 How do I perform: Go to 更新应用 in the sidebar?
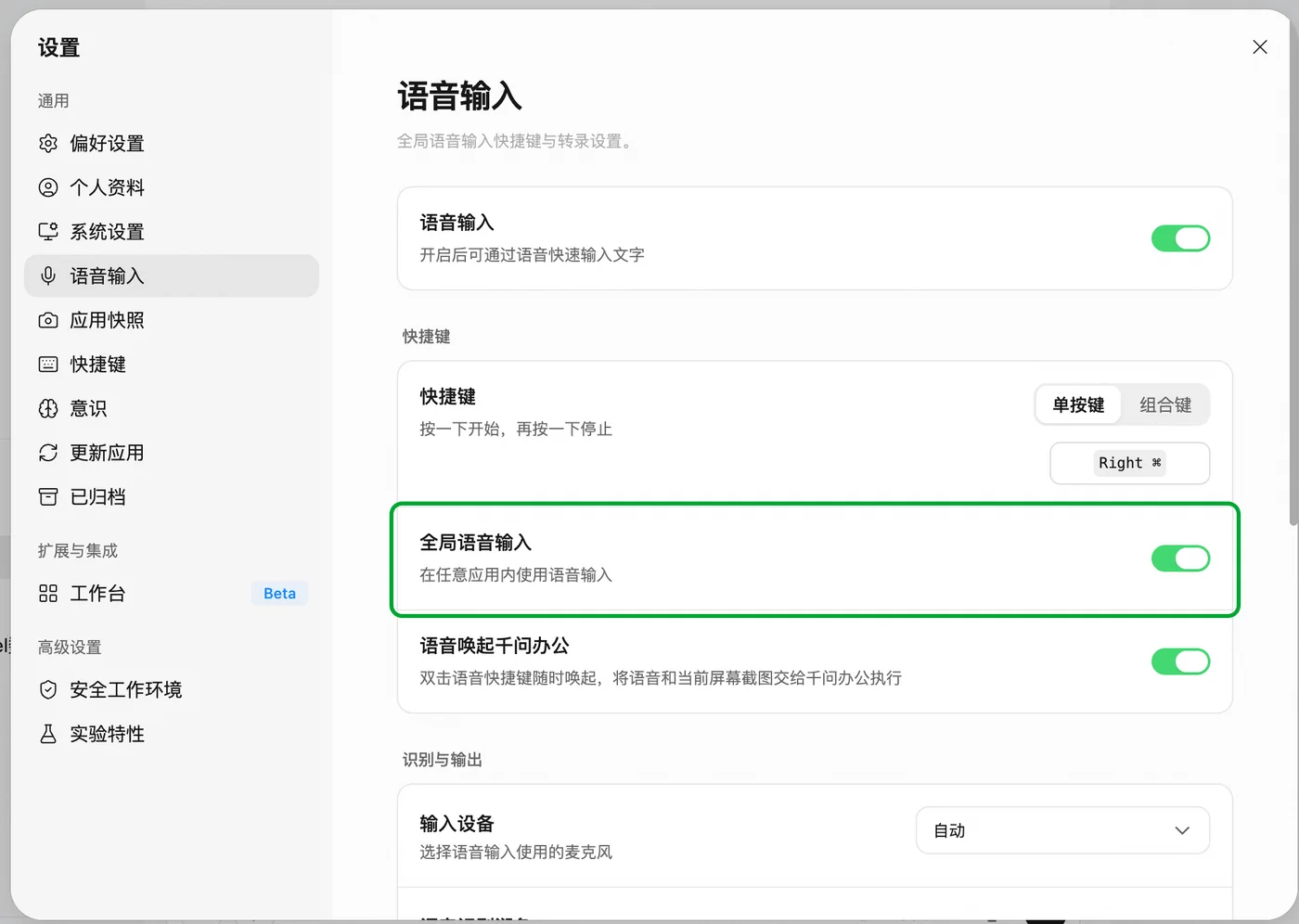[x=172, y=453]
